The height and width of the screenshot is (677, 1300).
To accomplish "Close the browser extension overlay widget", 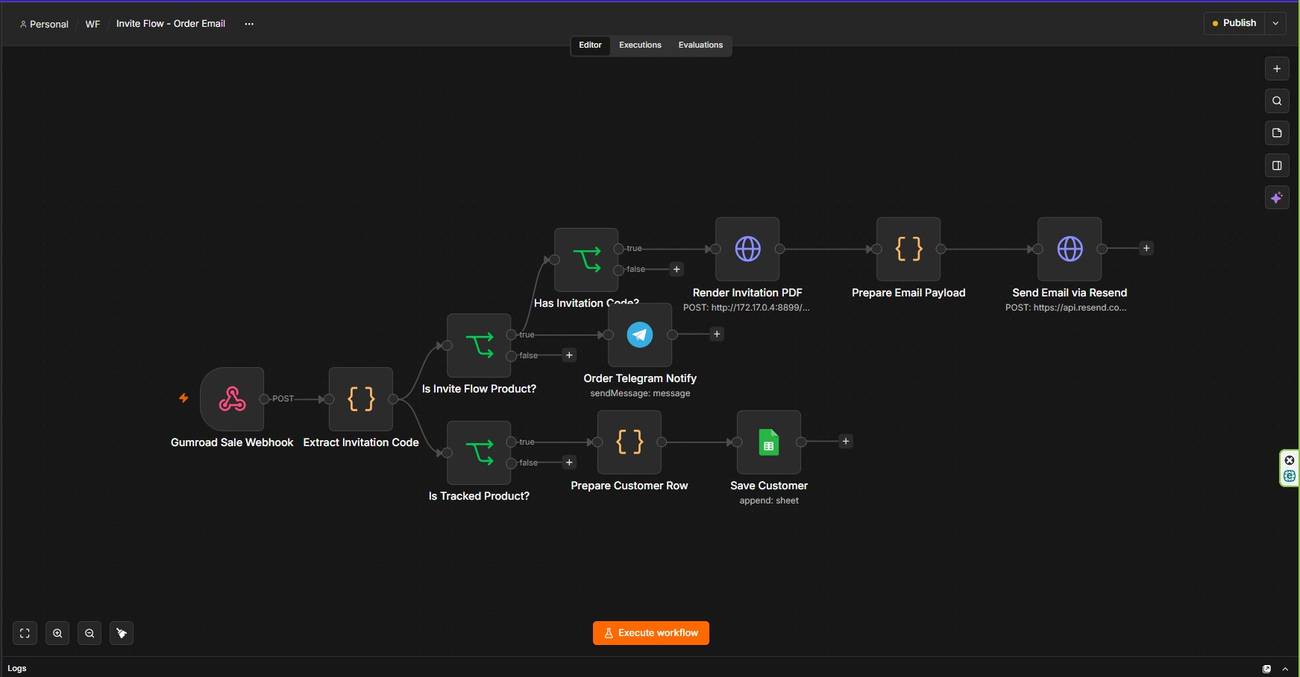I will [1290, 460].
